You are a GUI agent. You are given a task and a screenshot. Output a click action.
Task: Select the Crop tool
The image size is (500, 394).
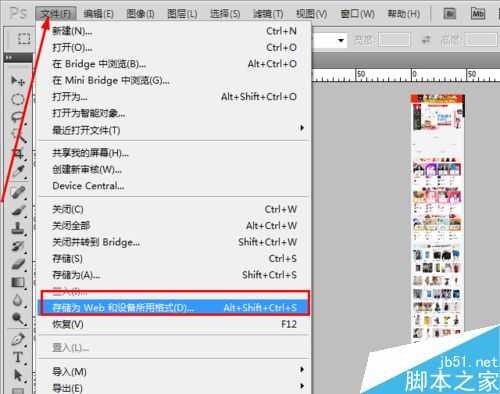pyautogui.click(x=18, y=153)
